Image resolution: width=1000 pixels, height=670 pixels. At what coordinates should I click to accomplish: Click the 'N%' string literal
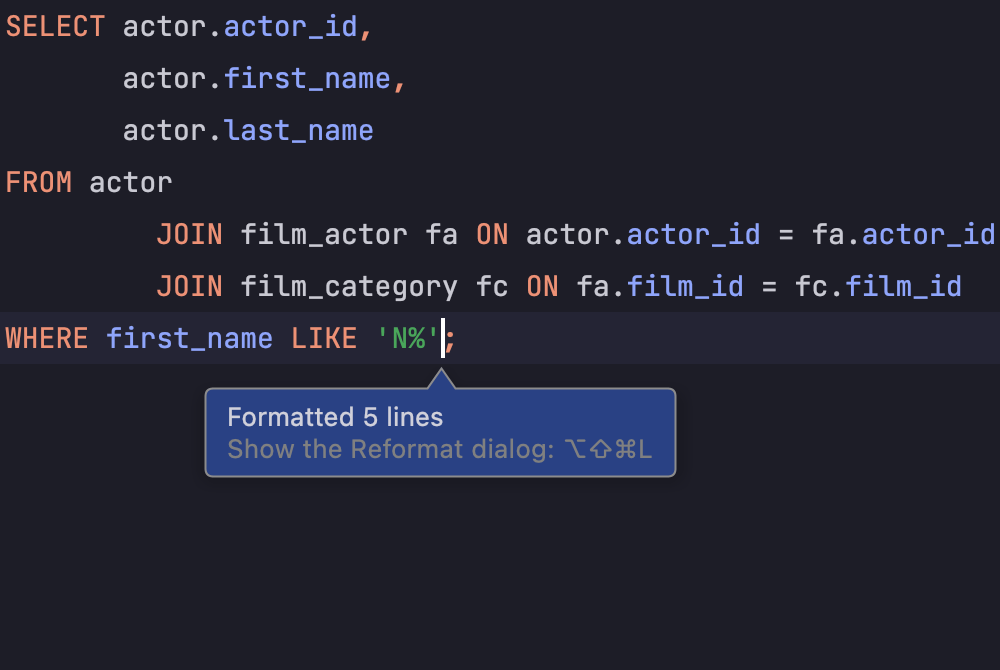[x=408, y=339]
